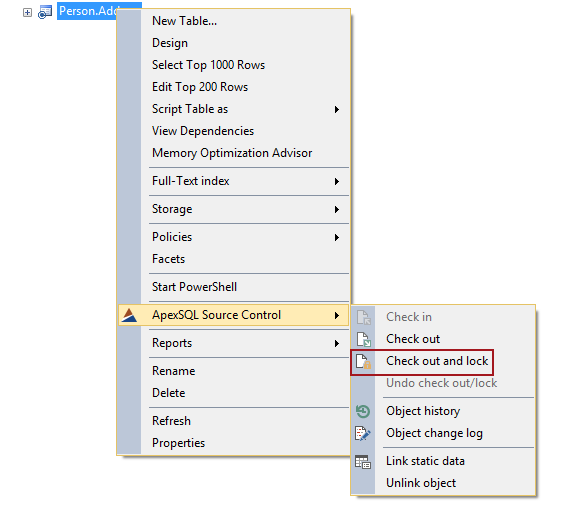
Task: Click the Check out document icon
Action: pyautogui.click(x=363, y=339)
